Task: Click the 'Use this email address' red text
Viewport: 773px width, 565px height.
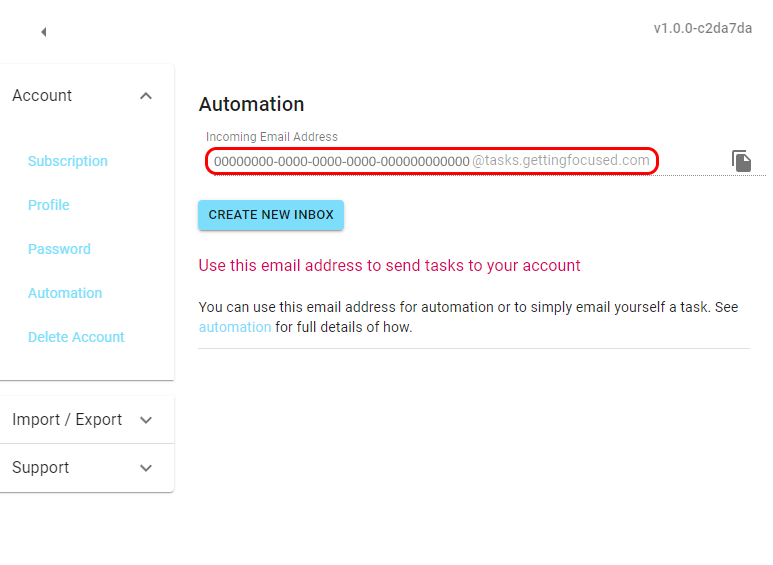Action: (x=389, y=265)
